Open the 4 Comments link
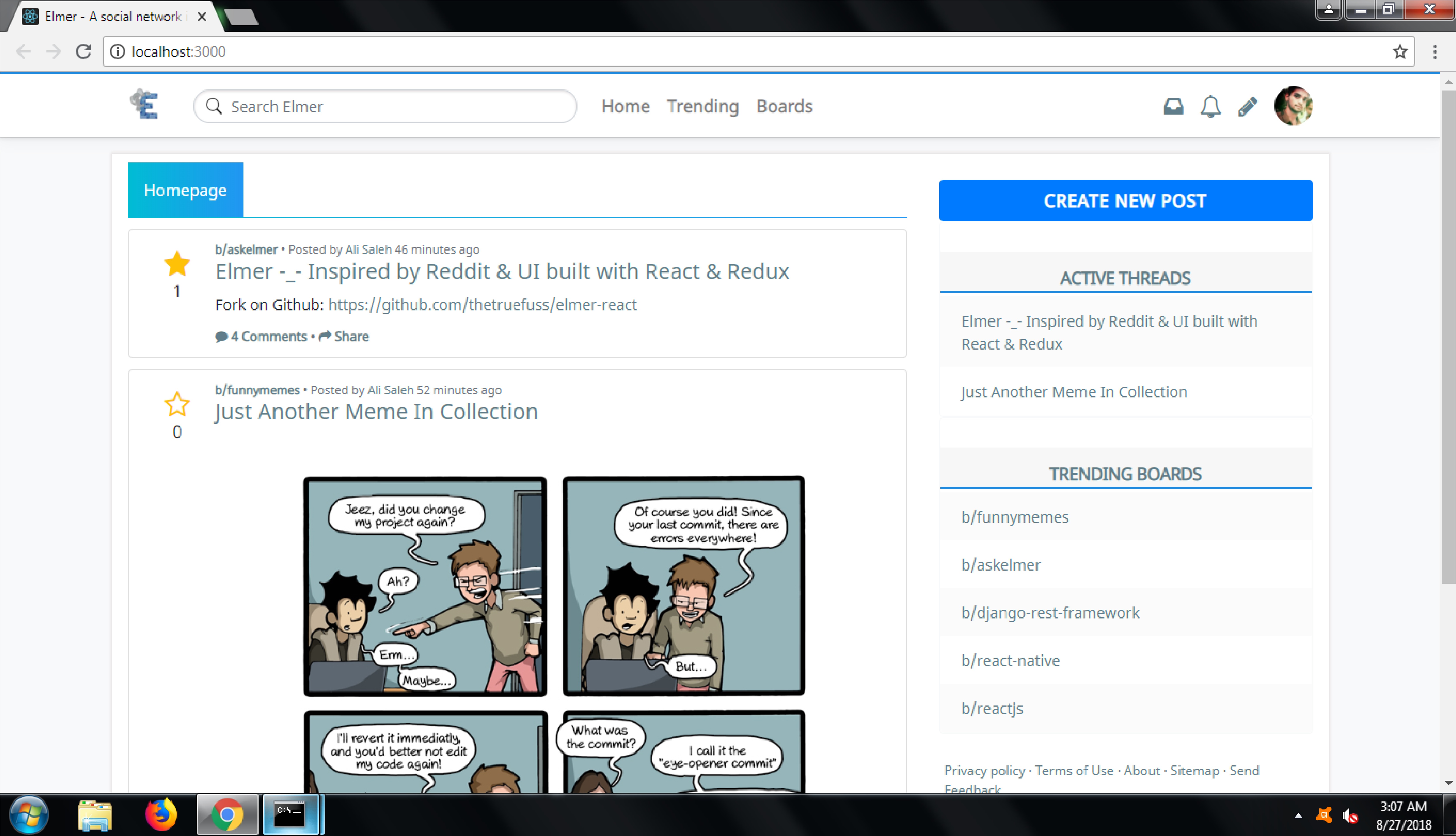This screenshot has width=1456, height=836. 261,336
